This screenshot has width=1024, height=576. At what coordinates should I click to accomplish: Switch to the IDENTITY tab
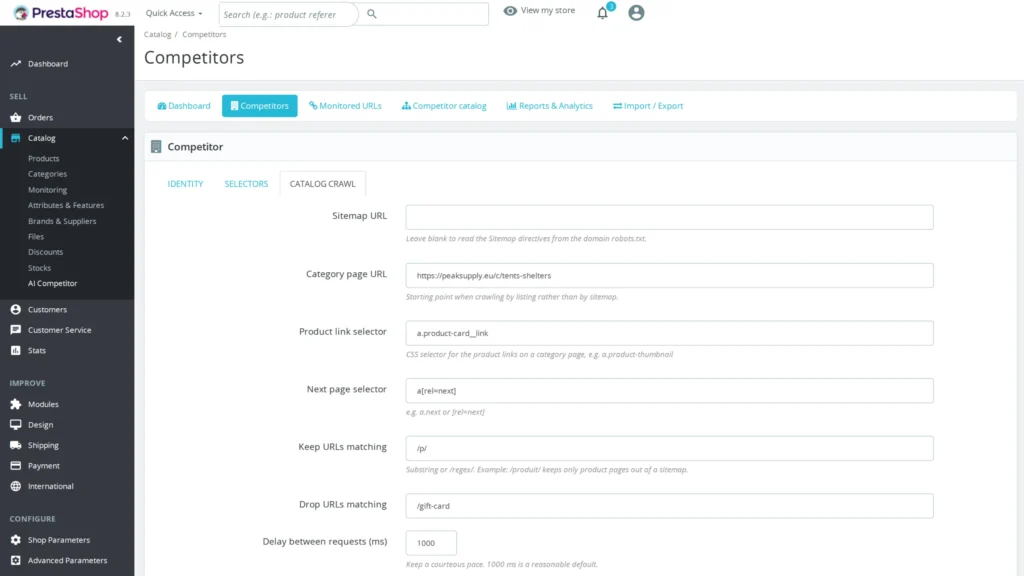pos(185,184)
